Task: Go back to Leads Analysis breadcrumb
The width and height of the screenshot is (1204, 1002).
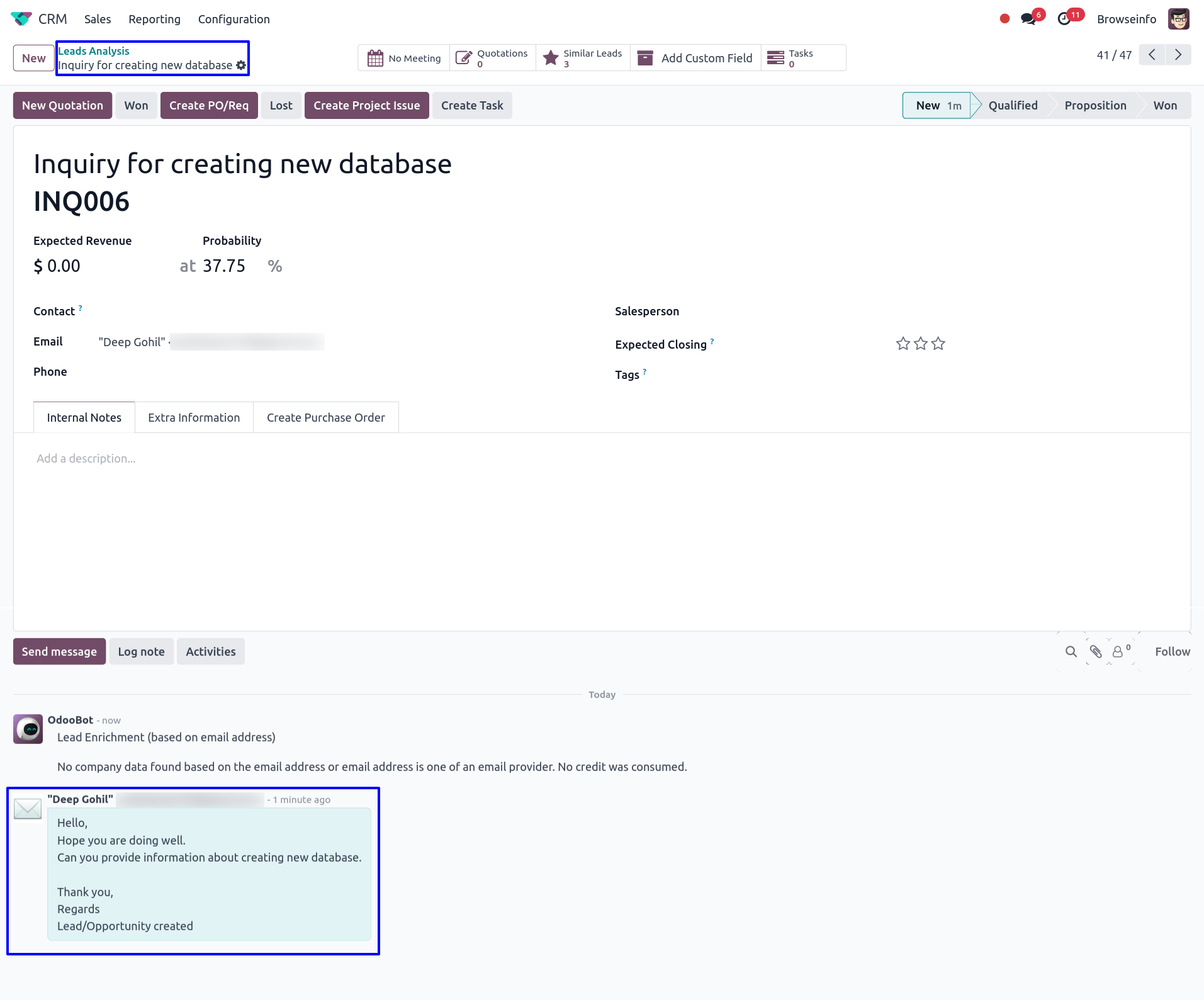Action: click(94, 51)
